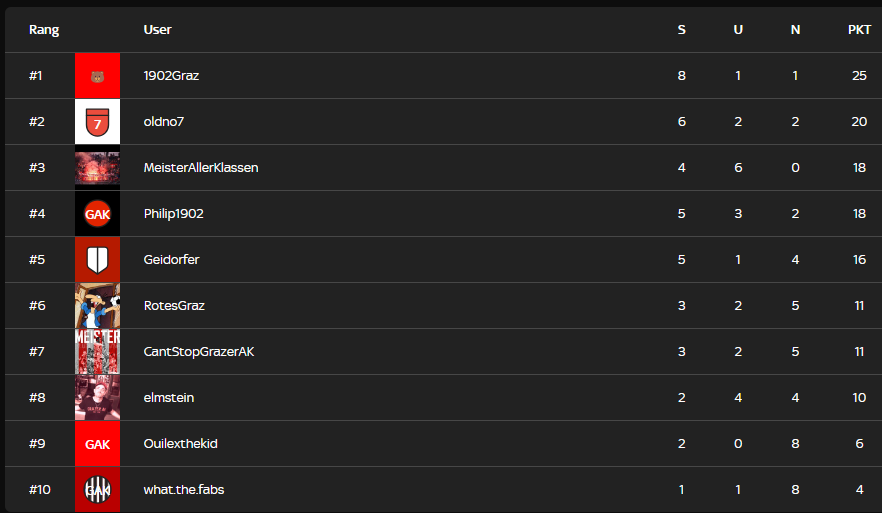Sort by the PKT column header

859,30
